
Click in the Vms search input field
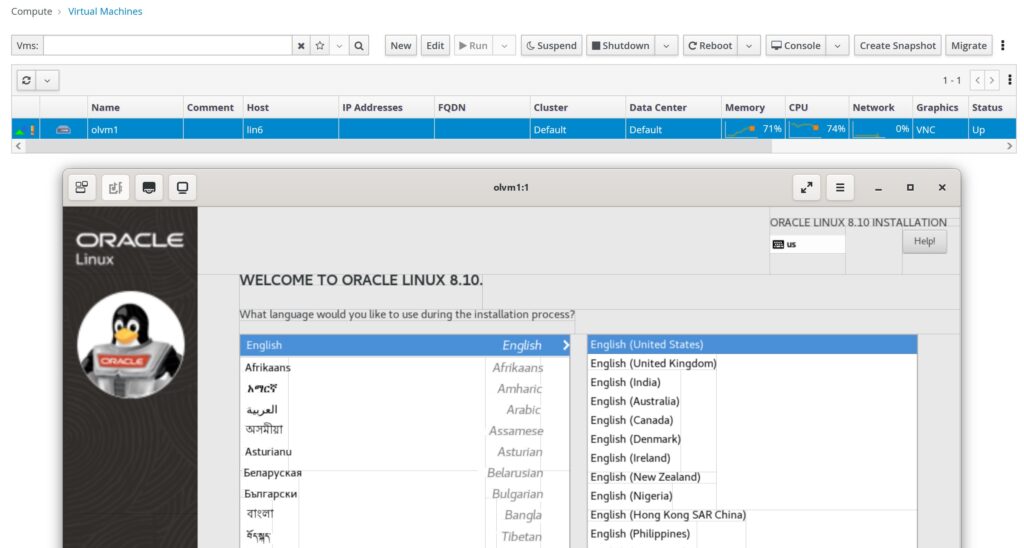coord(168,46)
